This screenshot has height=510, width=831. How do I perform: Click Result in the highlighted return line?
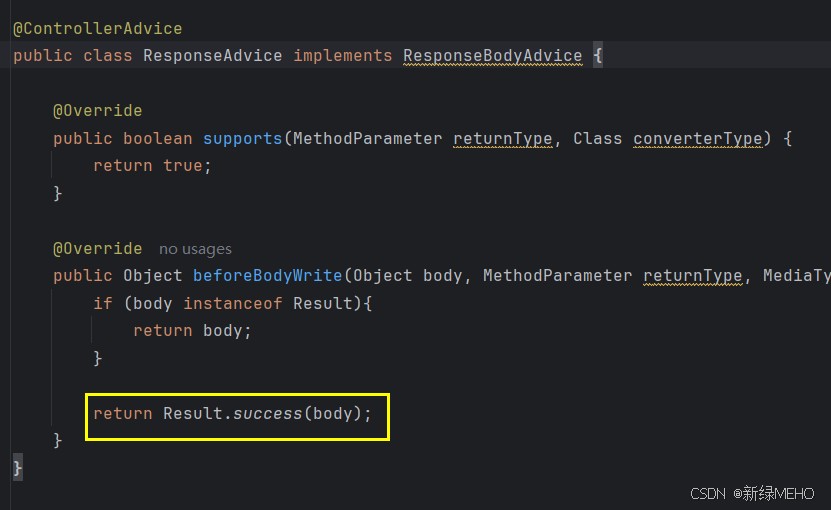192,413
